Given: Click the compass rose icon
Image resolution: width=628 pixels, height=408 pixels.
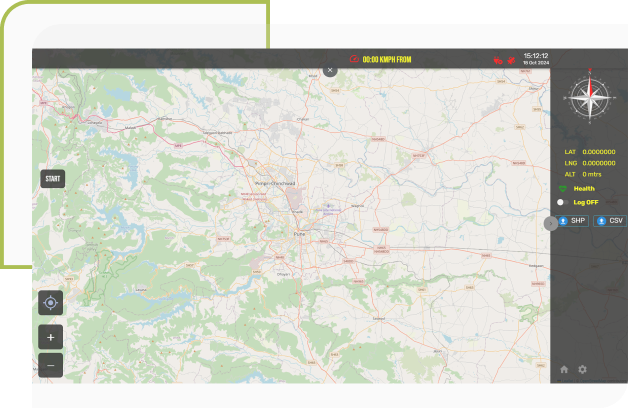Looking at the screenshot, I should pyautogui.click(x=589, y=98).
